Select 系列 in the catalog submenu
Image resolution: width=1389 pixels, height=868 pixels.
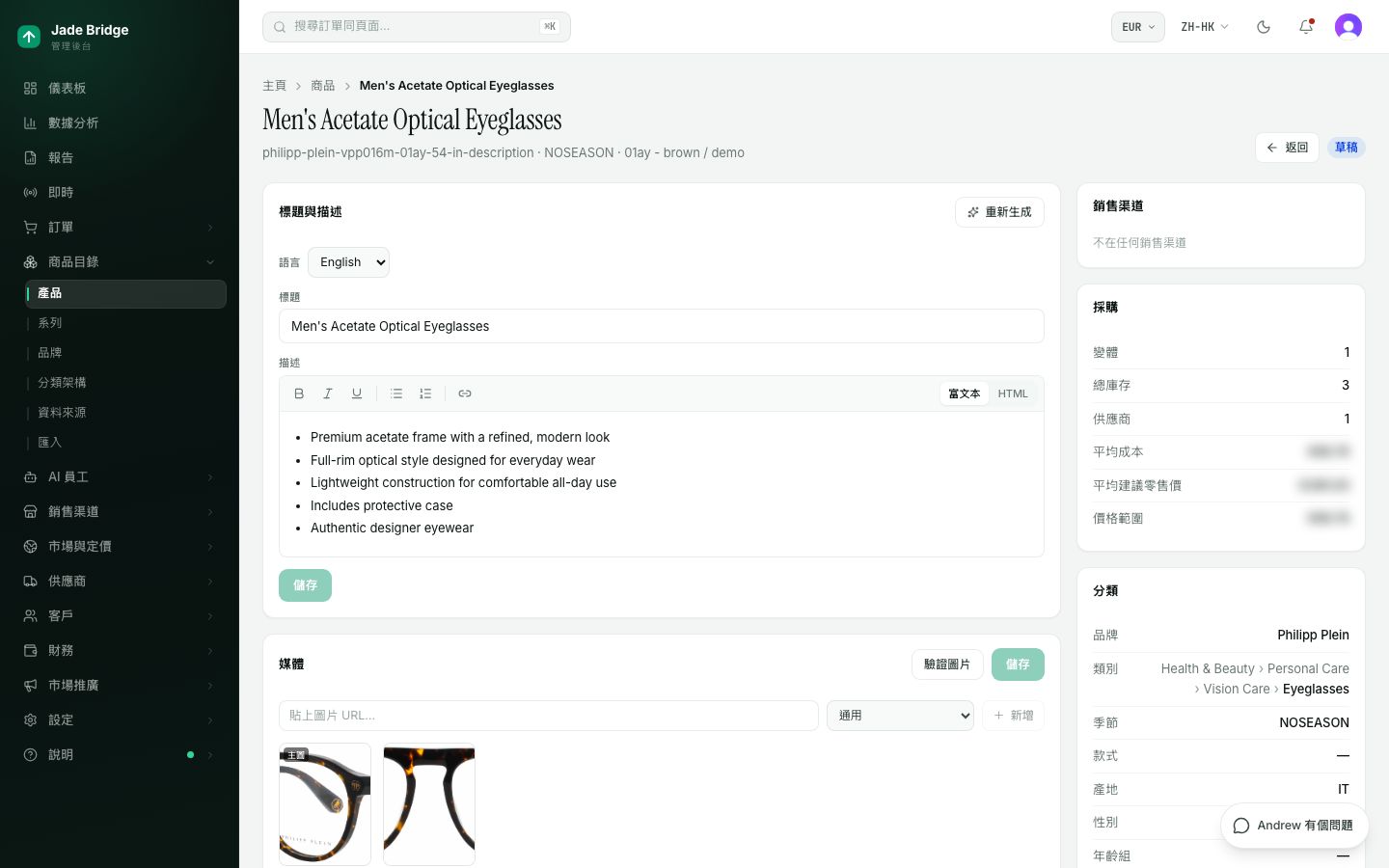click(x=125, y=323)
